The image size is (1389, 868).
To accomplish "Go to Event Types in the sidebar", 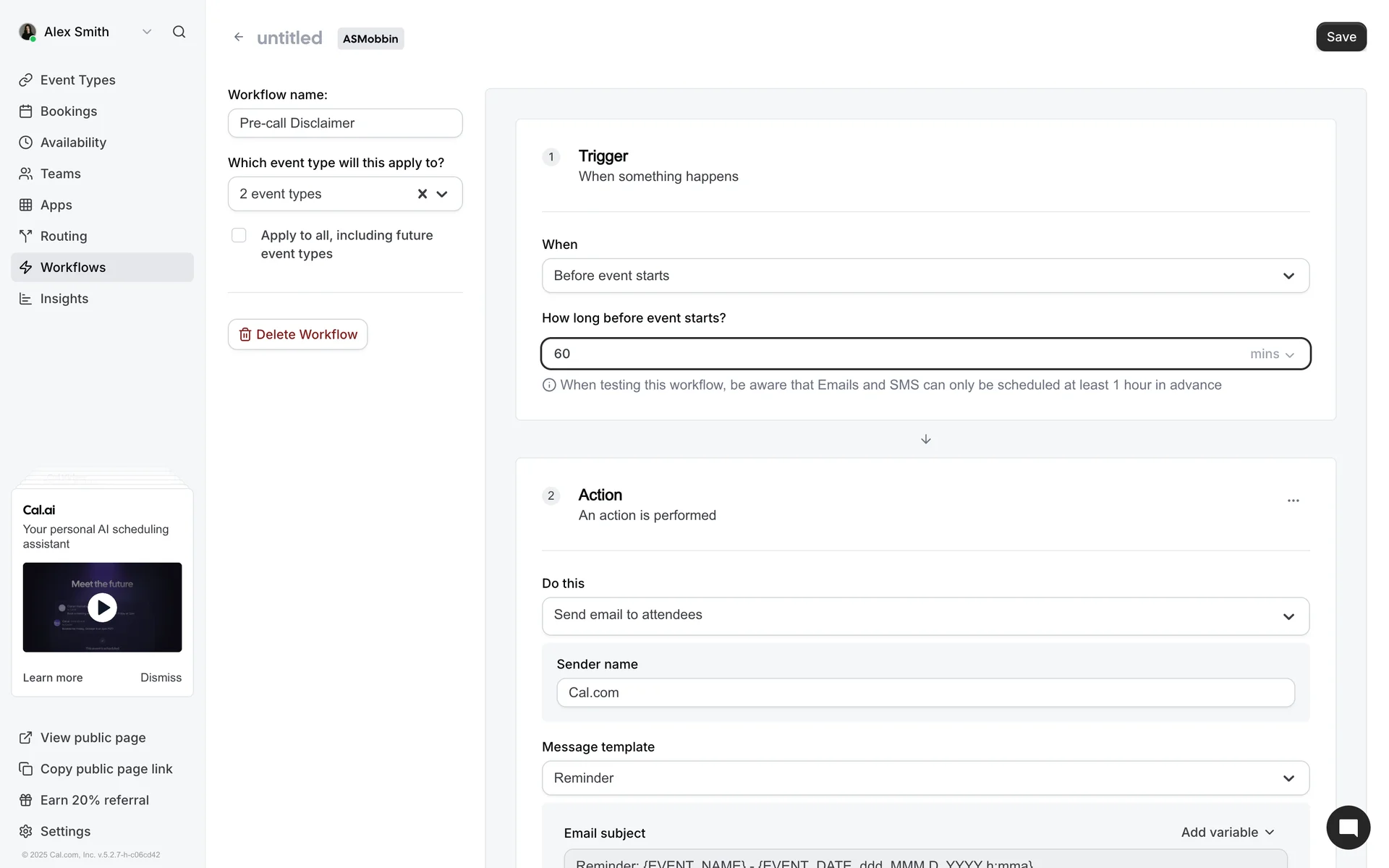I will 77,80.
